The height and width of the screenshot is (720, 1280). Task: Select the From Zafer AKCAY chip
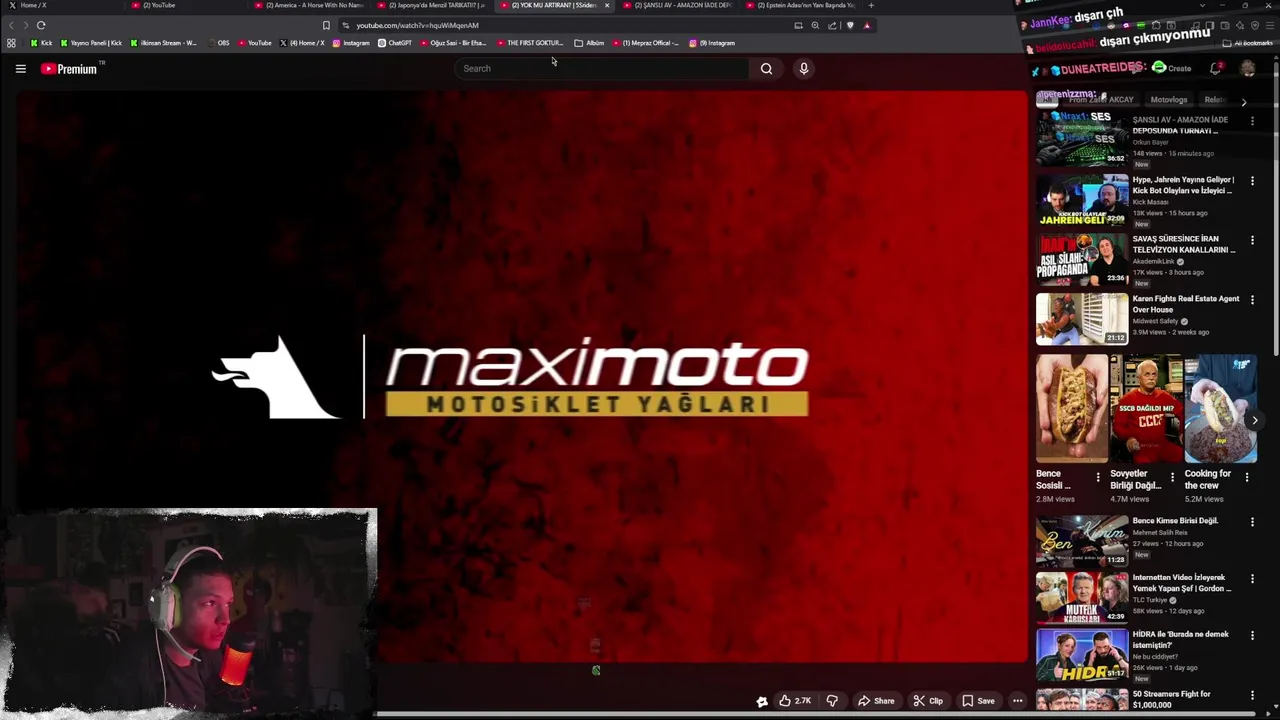coord(1100,100)
